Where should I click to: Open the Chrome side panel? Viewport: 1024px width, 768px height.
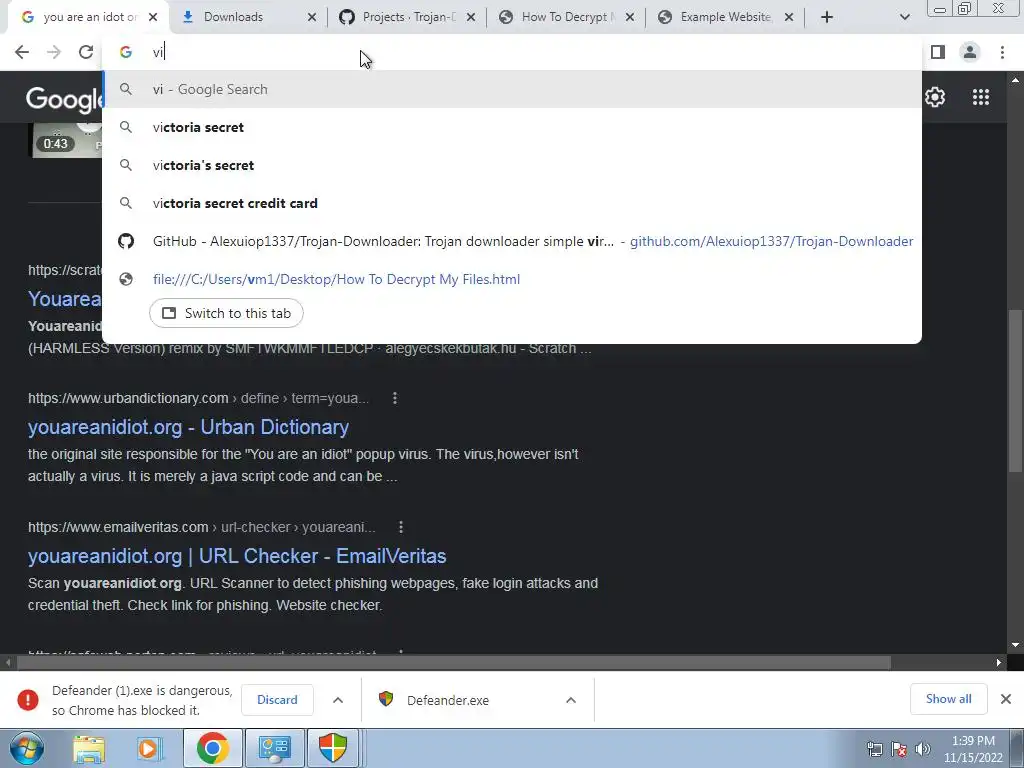[938, 52]
